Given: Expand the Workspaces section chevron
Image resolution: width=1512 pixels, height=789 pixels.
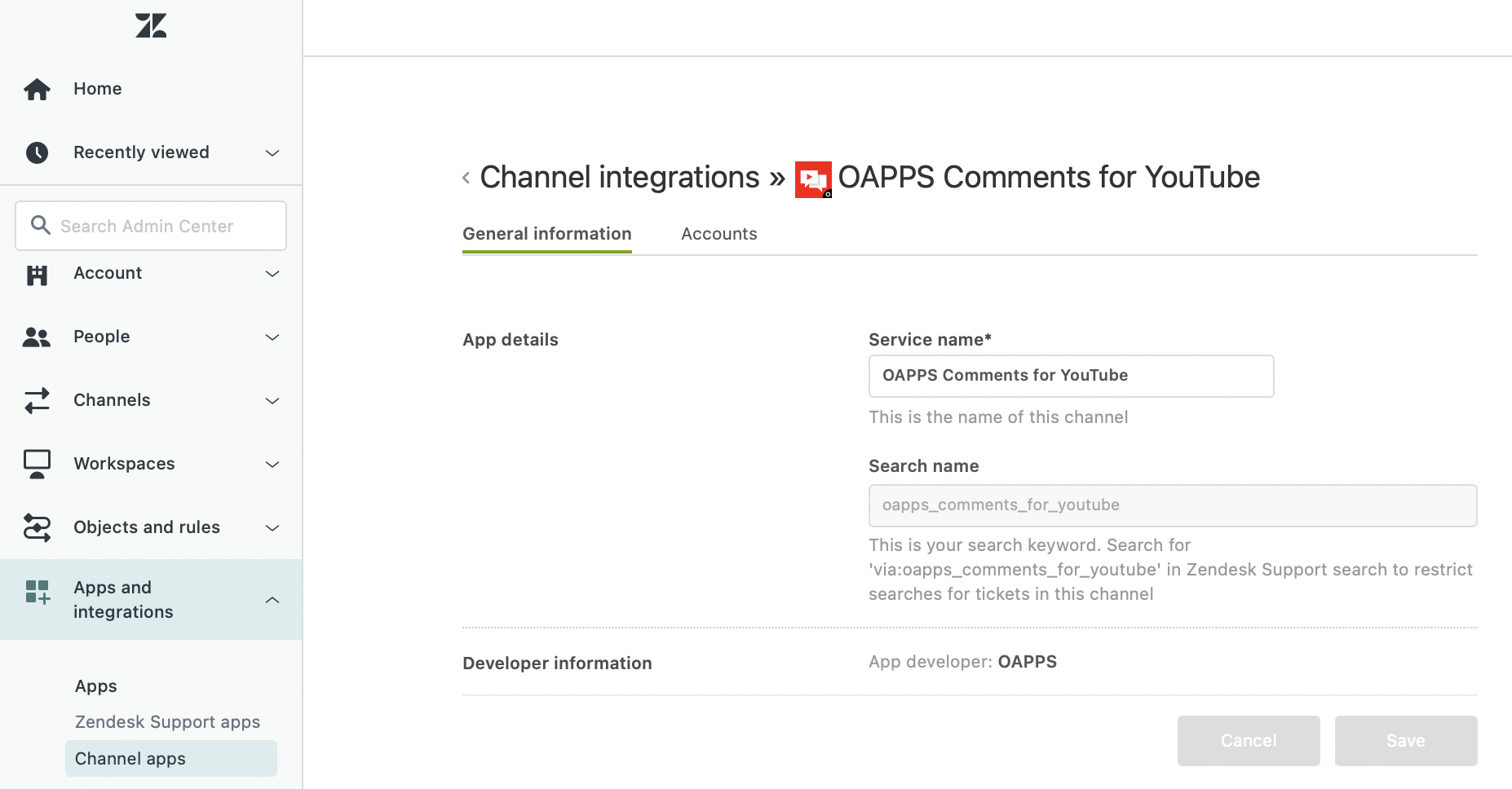Looking at the screenshot, I should tap(272, 465).
